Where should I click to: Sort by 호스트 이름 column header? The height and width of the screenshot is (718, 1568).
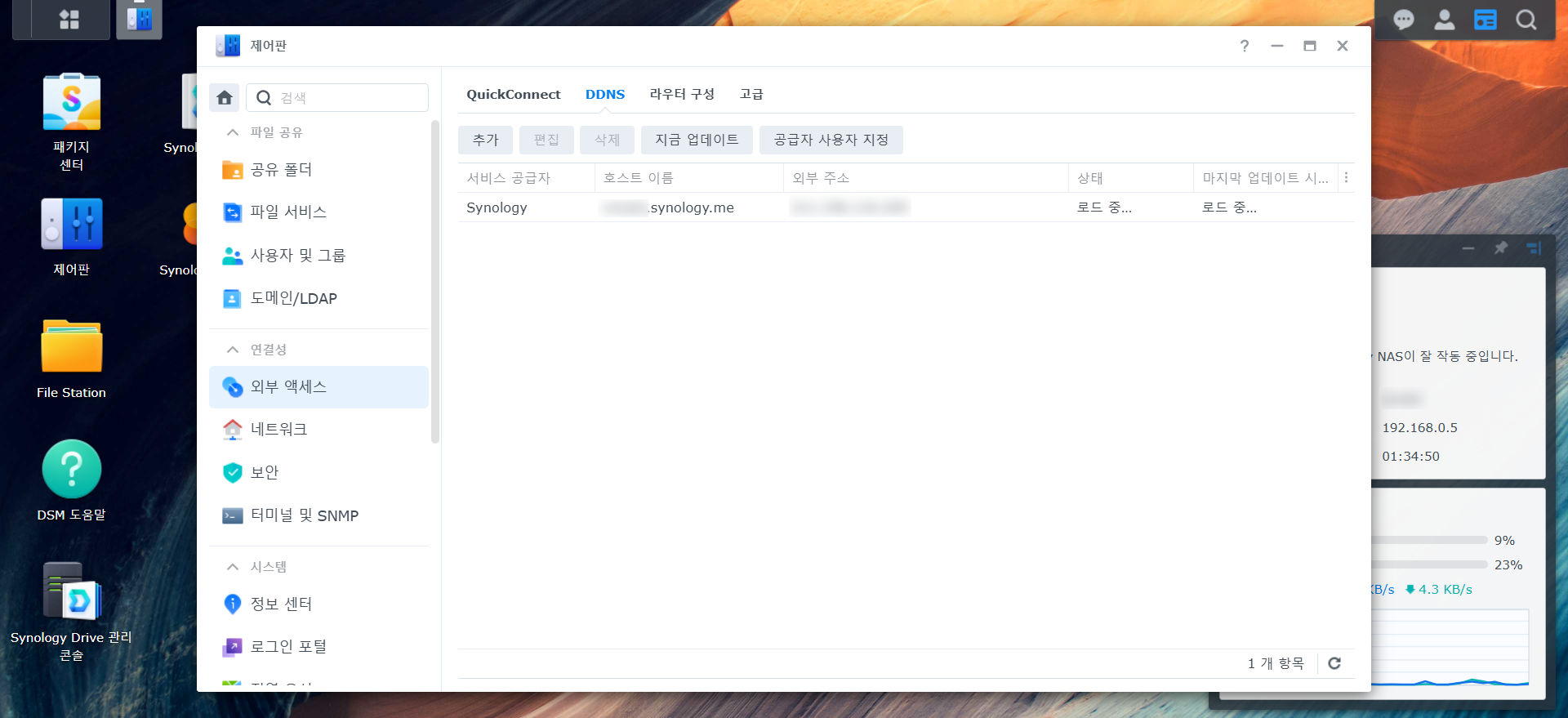tap(689, 178)
